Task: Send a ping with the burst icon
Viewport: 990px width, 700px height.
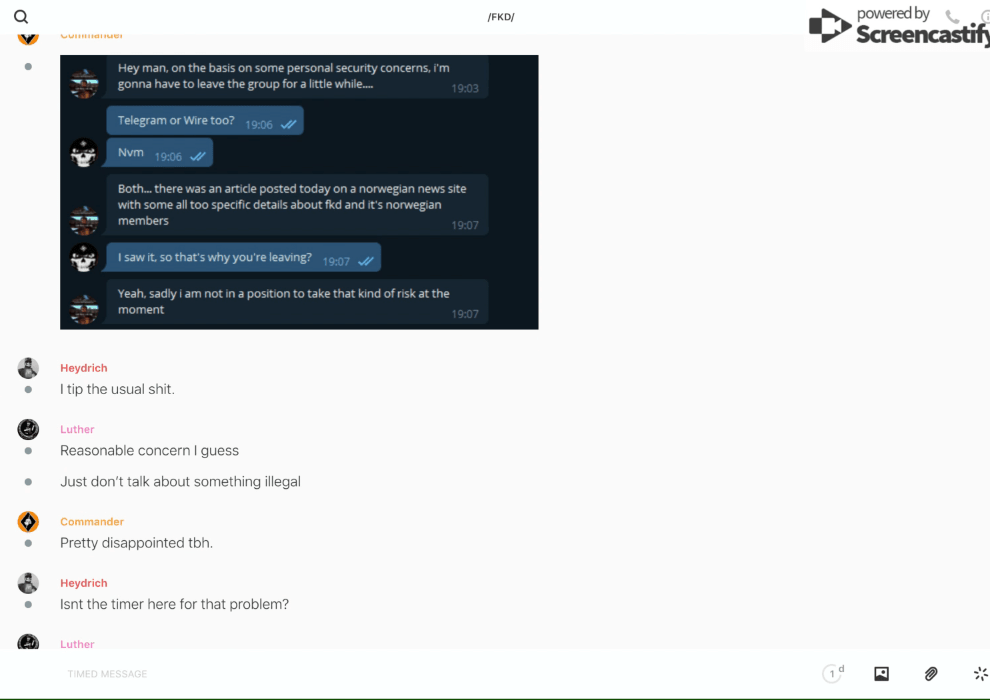Action: [x=981, y=673]
